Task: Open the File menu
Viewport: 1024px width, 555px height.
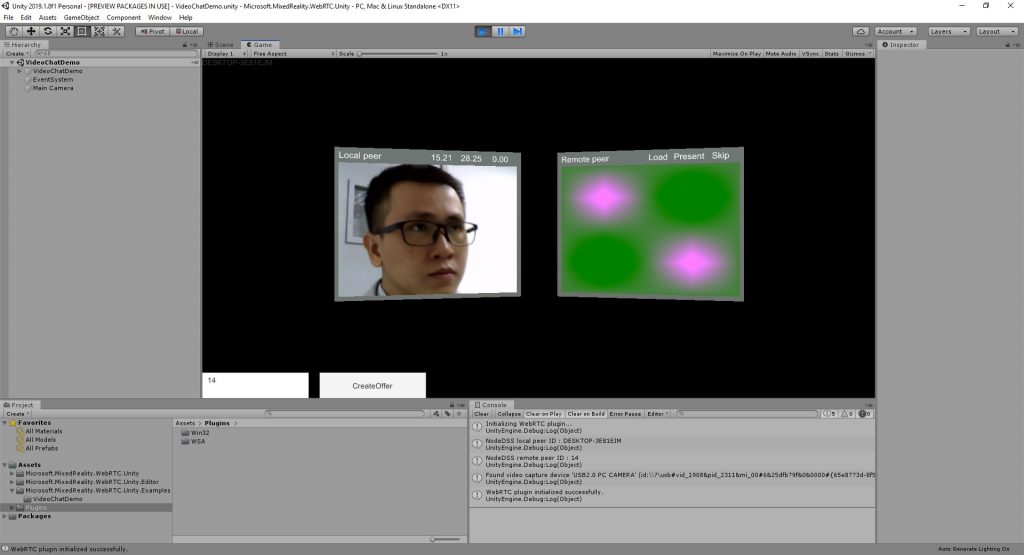Action: pos(8,18)
